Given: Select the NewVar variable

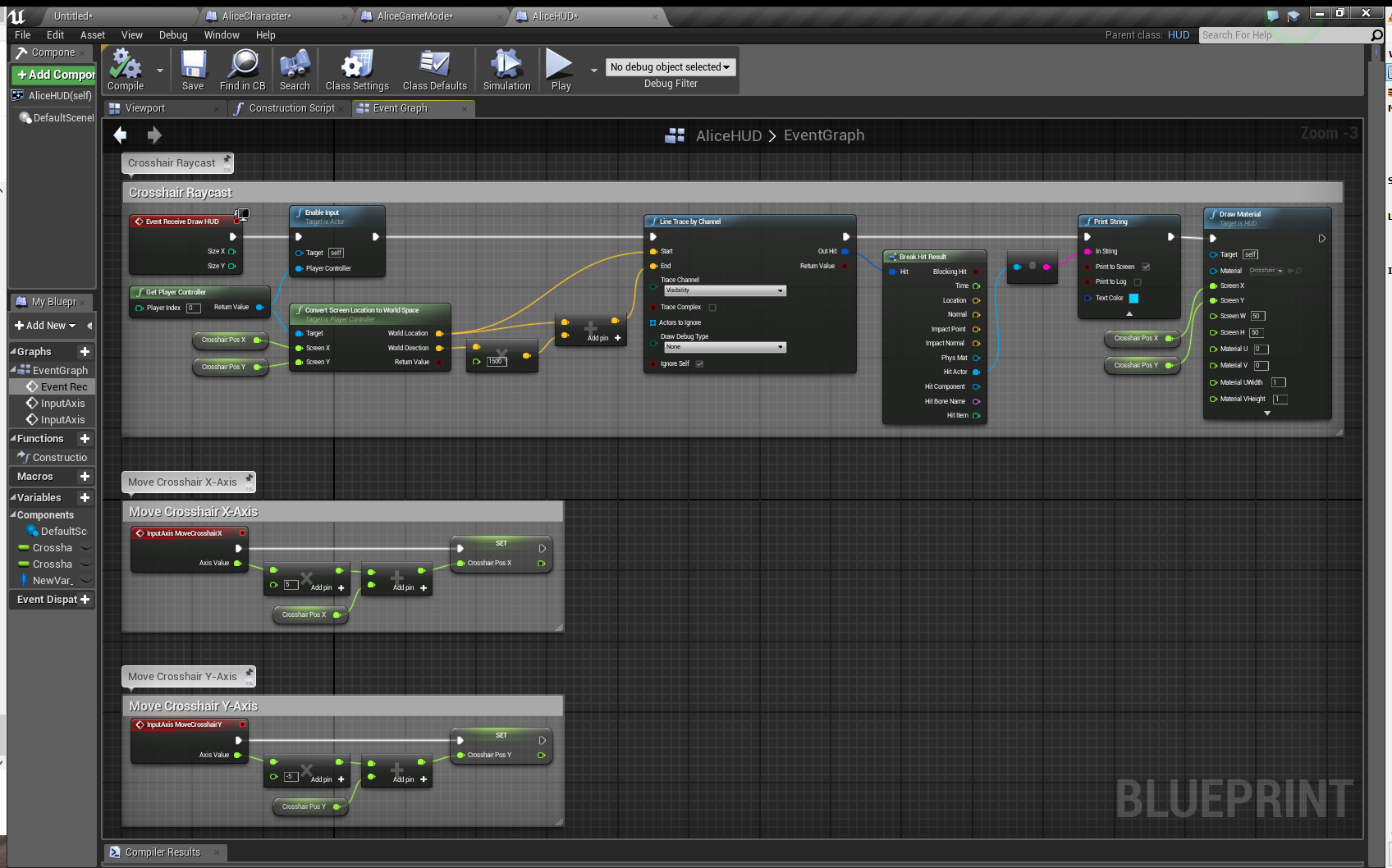Looking at the screenshot, I should [53, 581].
